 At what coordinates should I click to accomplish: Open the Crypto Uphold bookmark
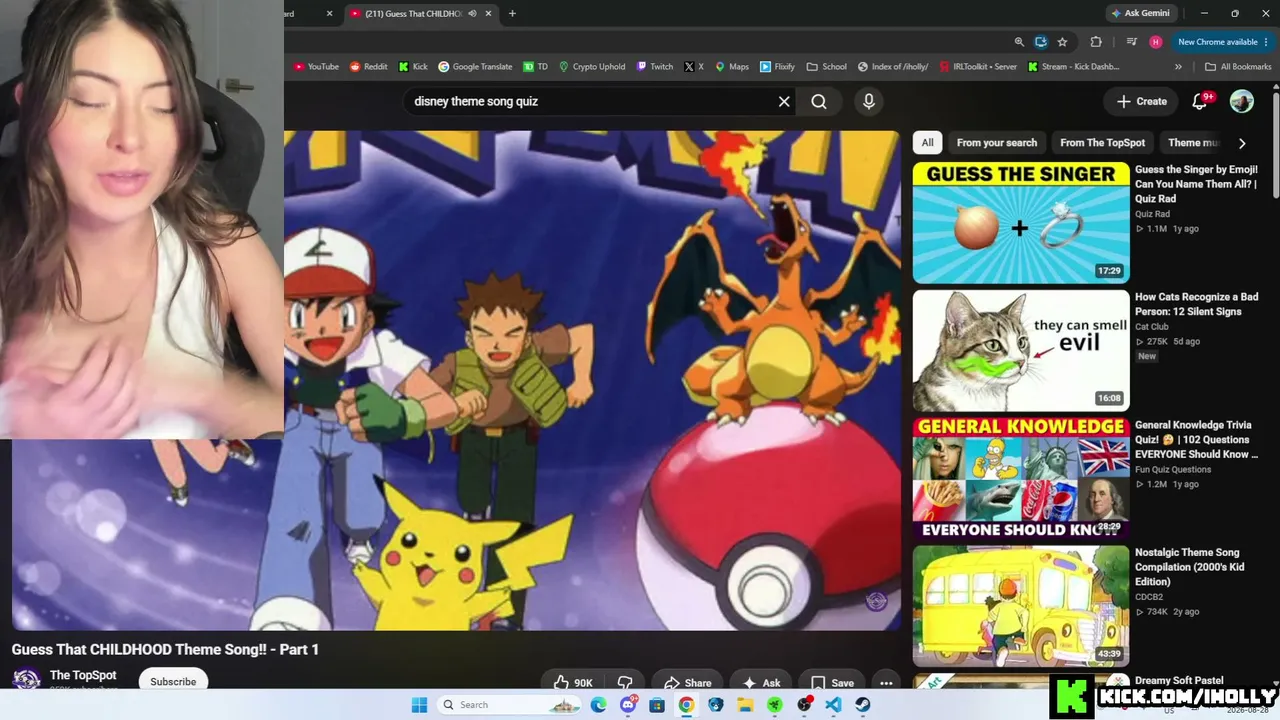pyautogui.click(x=592, y=67)
